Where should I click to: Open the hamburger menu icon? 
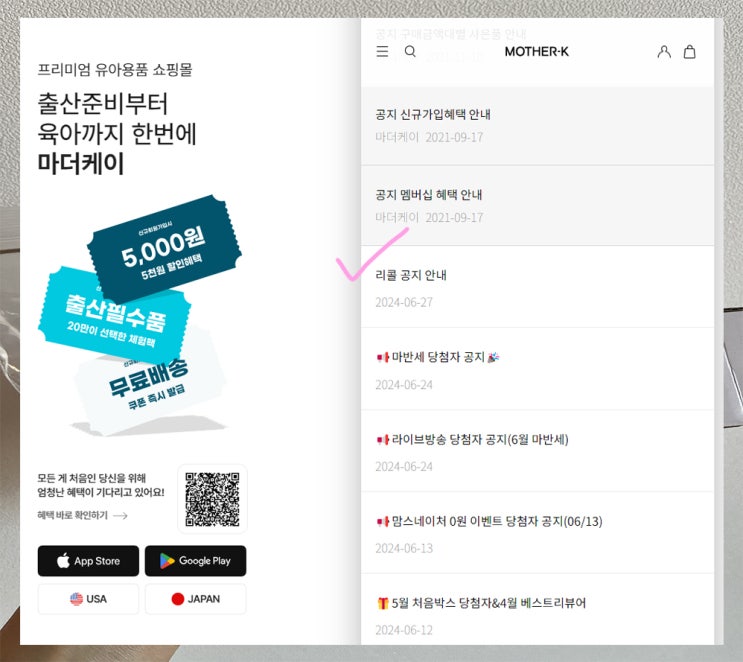click(x=382, y=51)
